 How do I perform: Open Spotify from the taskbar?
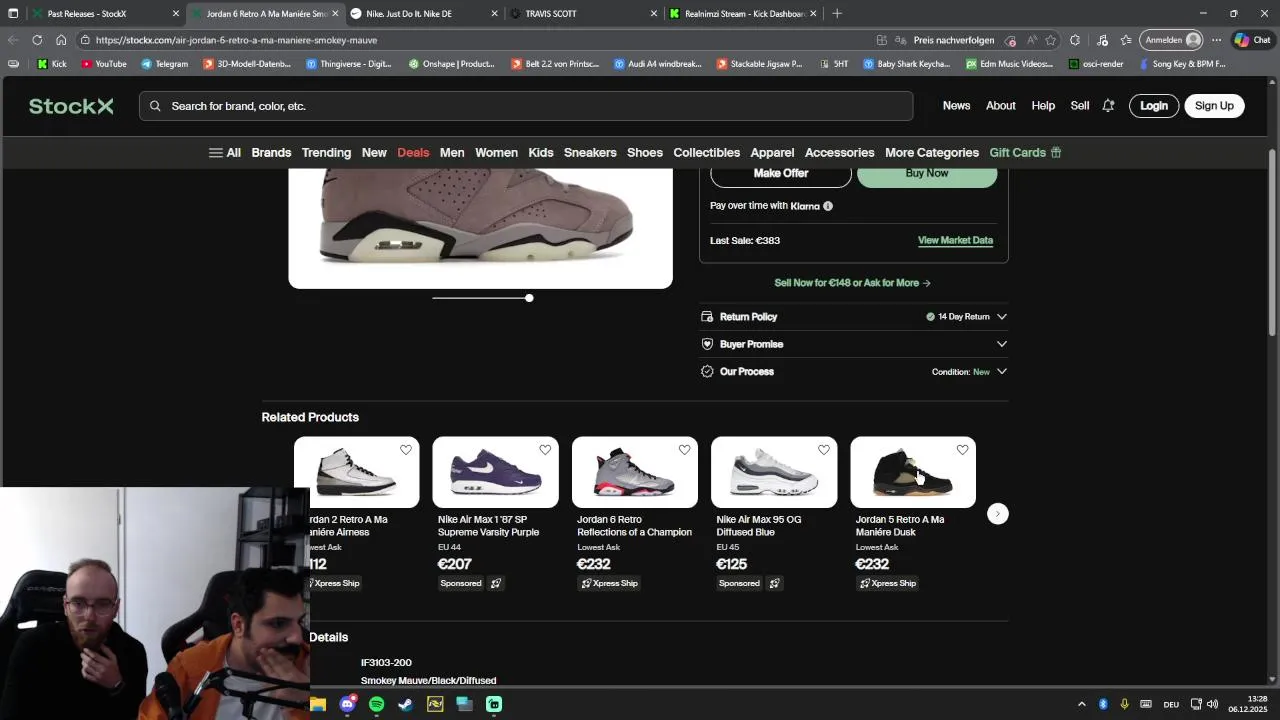pos(376,704)
